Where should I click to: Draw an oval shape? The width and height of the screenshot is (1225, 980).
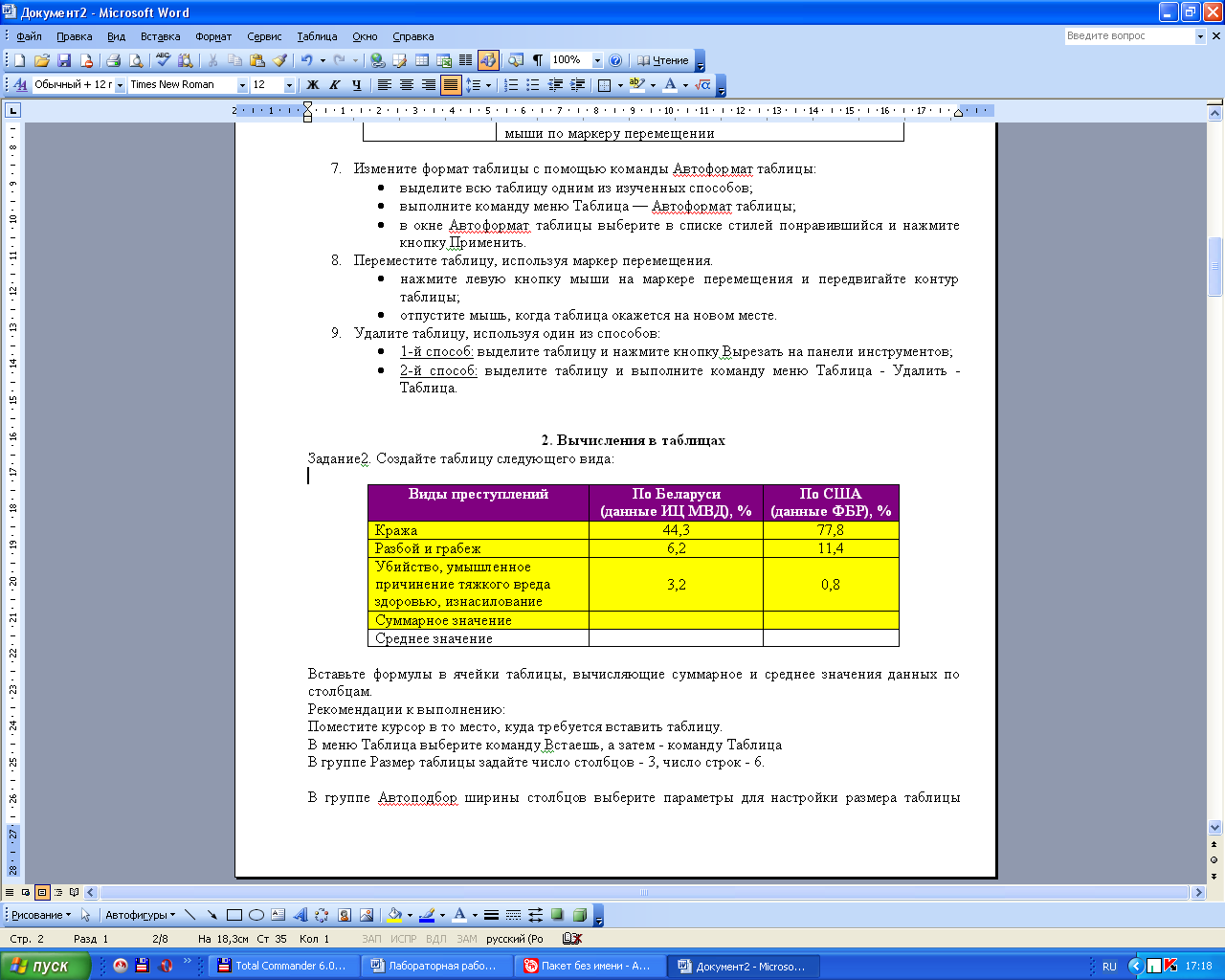pos(256,915)
